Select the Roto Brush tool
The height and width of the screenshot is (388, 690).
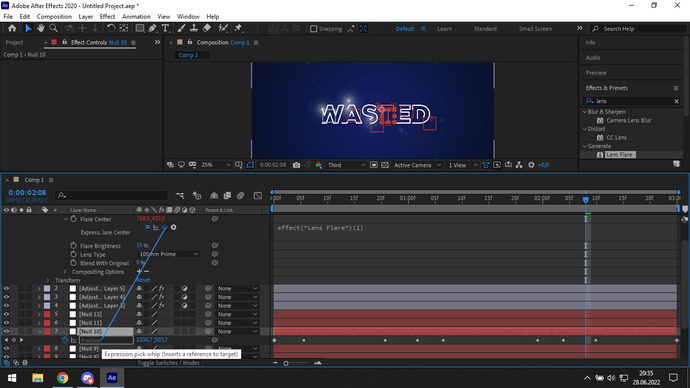click(x=223, y=29)
